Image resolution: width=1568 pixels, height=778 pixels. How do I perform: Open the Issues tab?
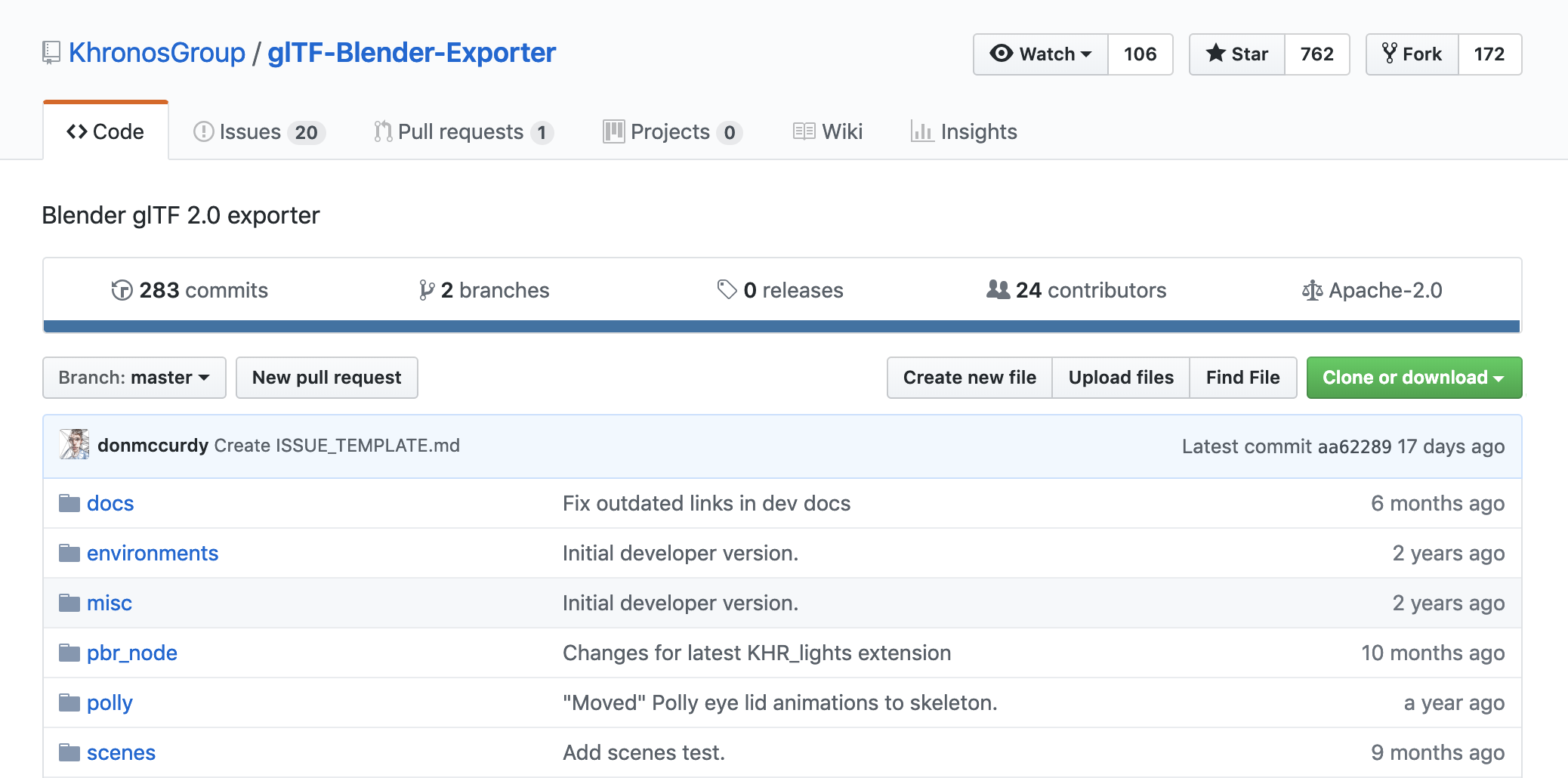pos(259,131)
